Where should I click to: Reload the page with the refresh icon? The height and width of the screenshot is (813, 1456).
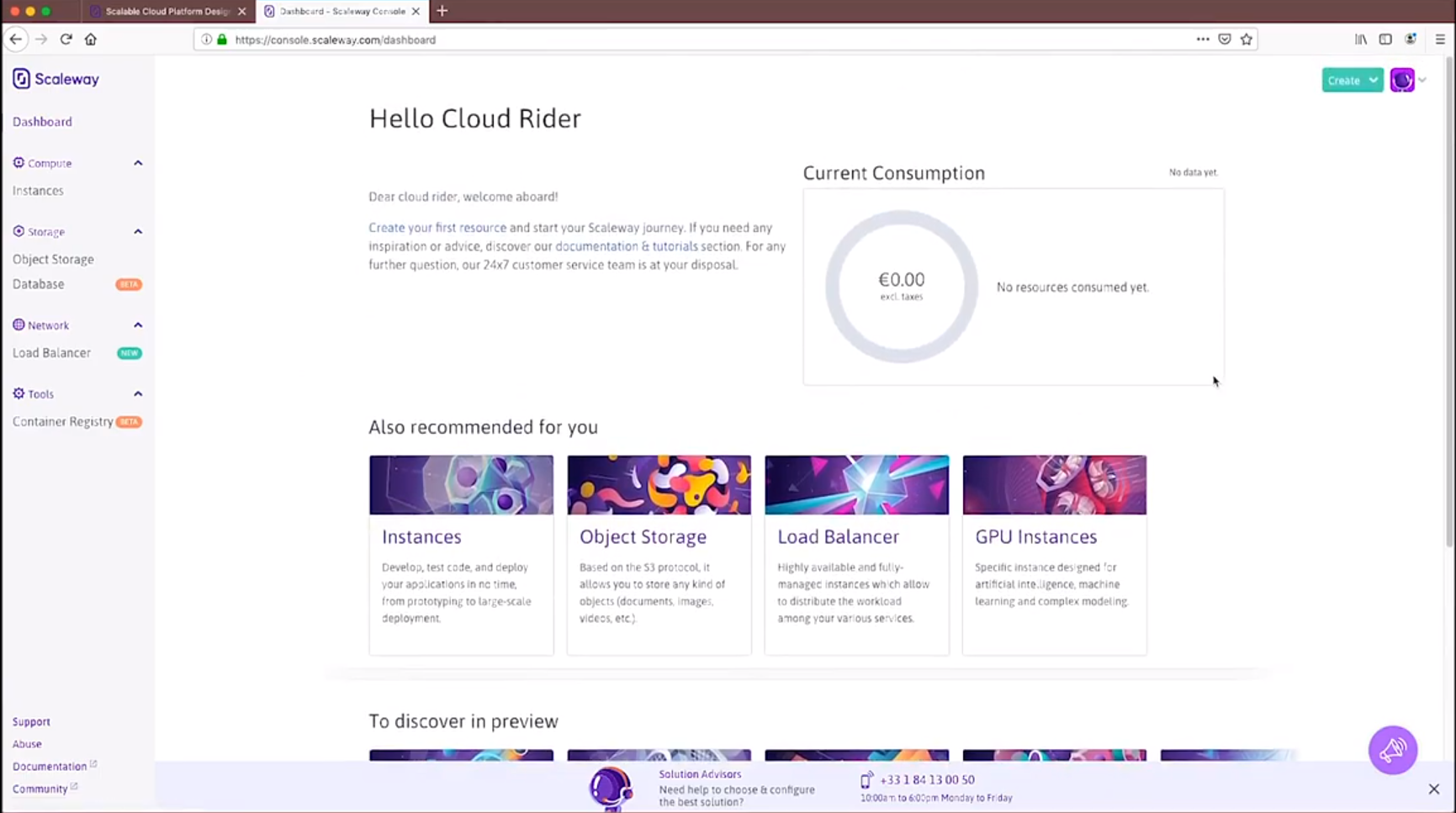(66, 40)
